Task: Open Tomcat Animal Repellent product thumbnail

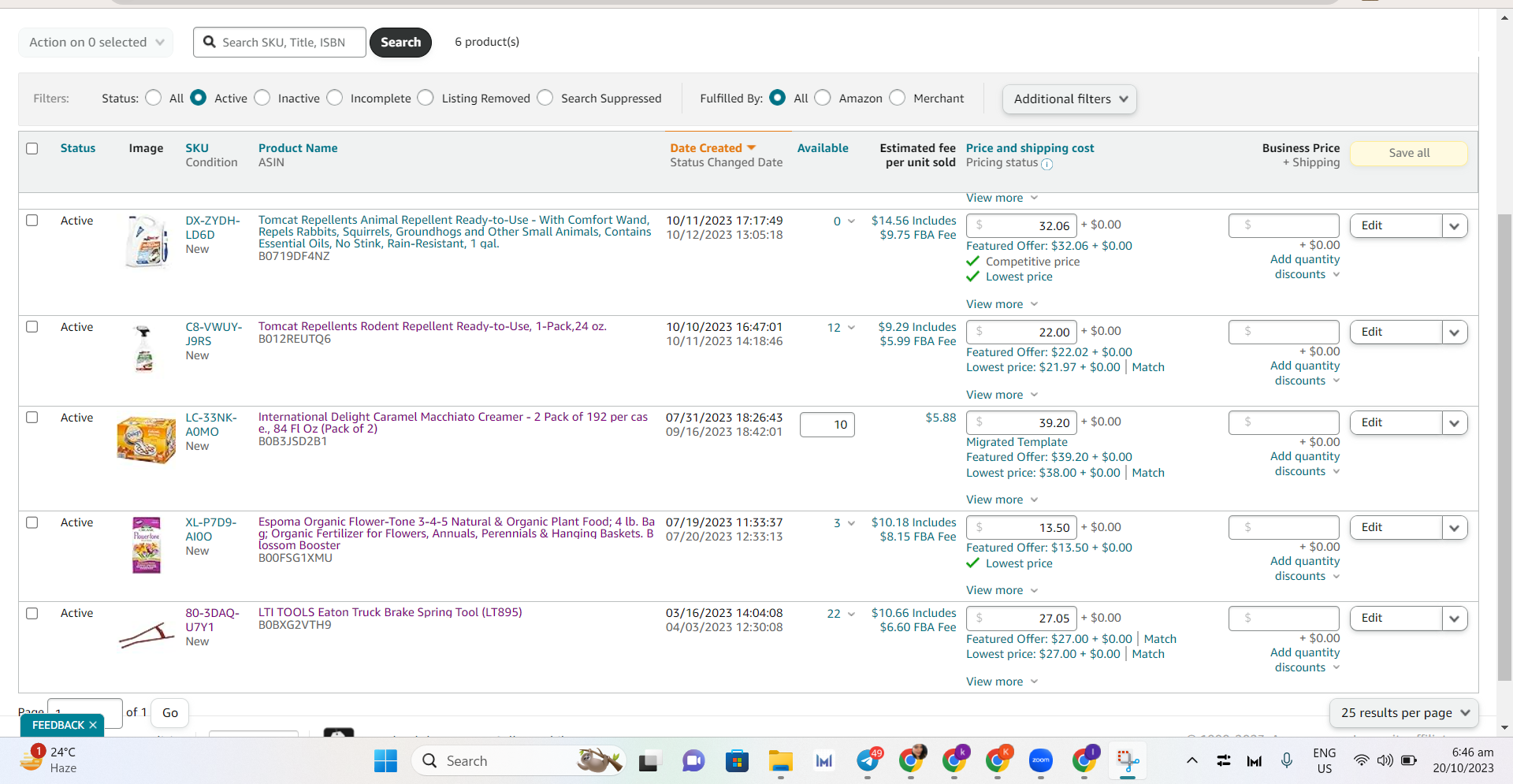Action: (x=147, y=241)
